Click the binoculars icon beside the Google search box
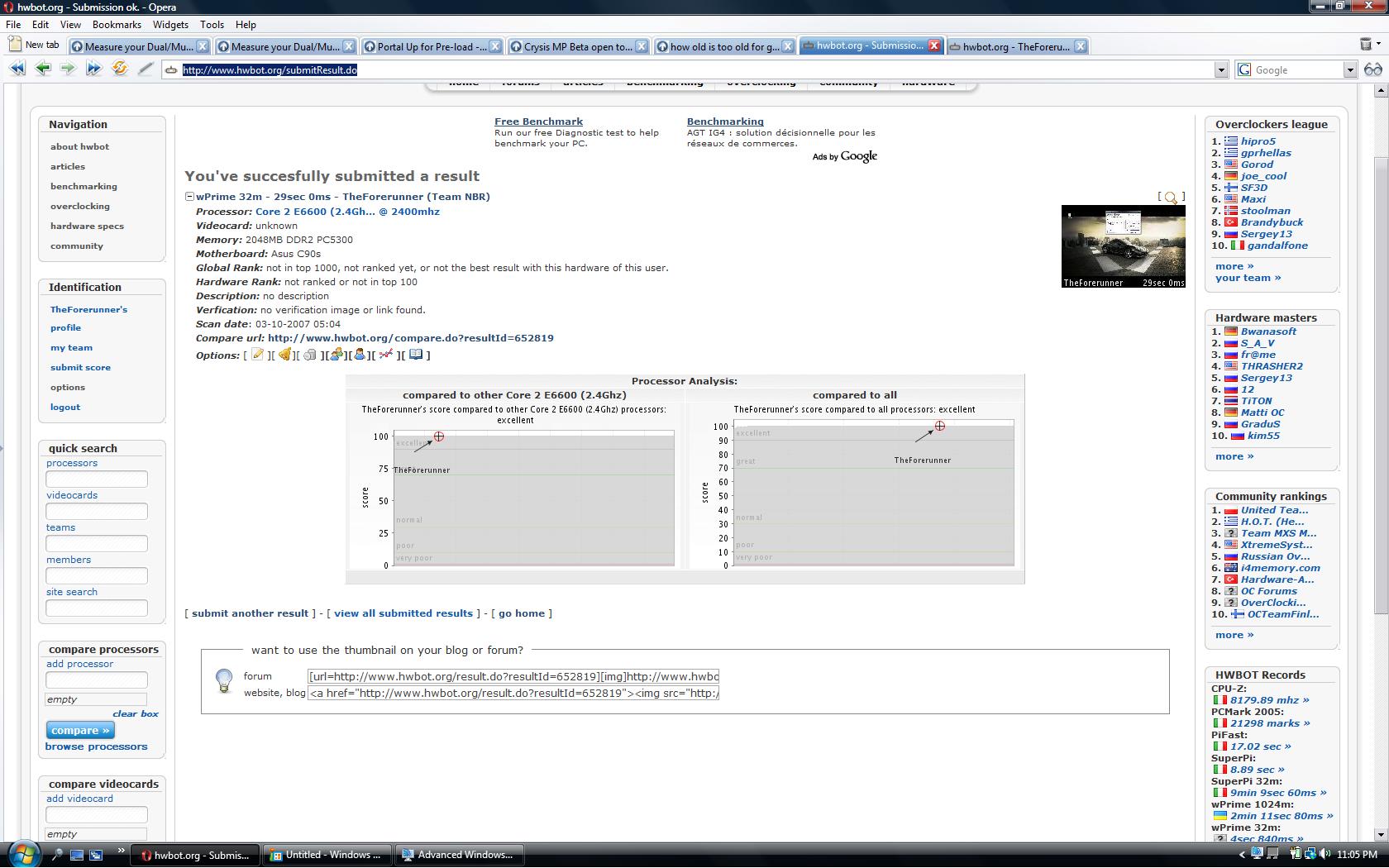Image resolution: width=1389 pixels, height=868 pixels. 1372,69
